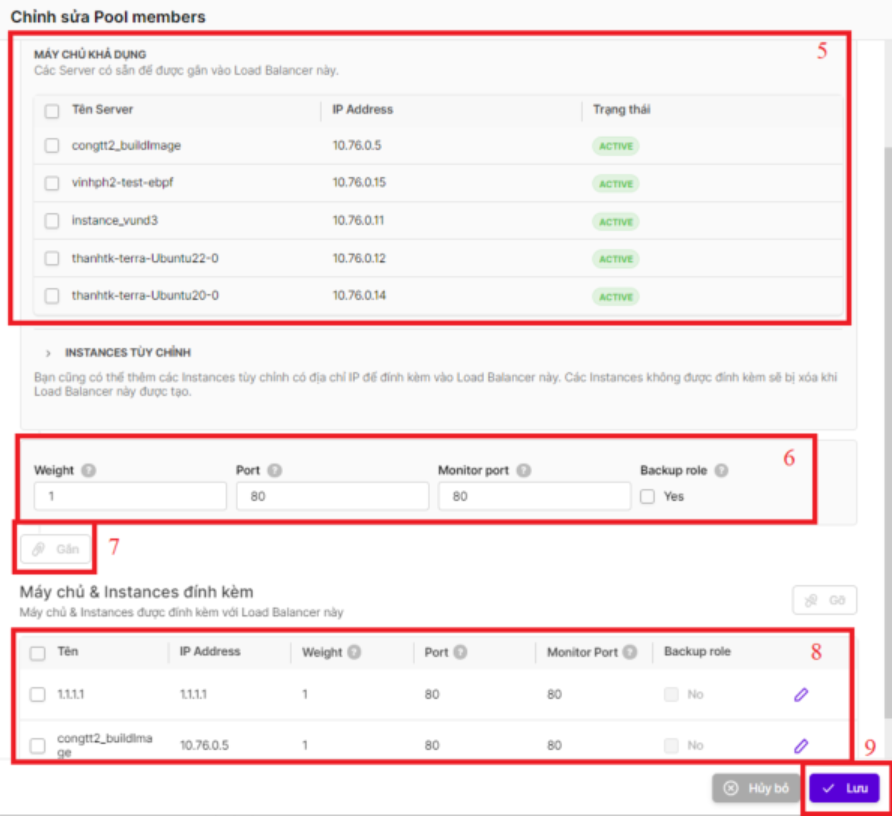Select the instance_vund3 server checkbox
Screen dimensions: 896x819
[52, 221]
